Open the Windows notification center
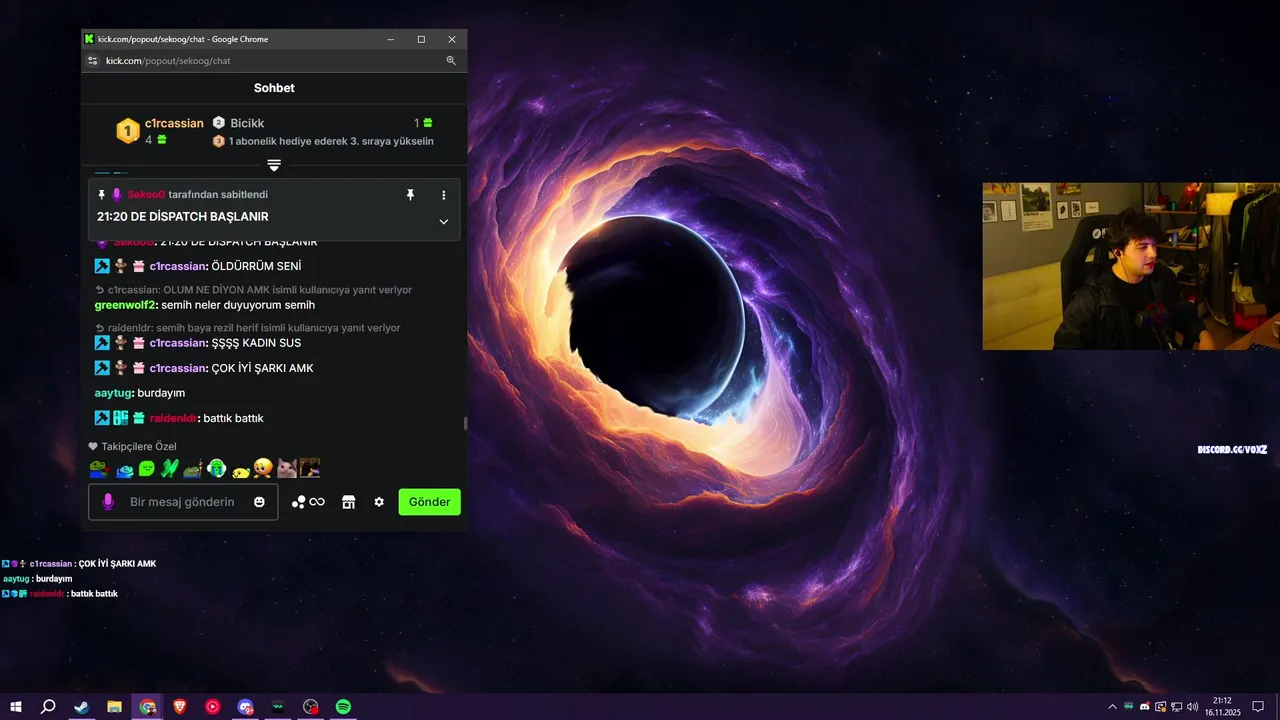The image size is (1280, 720). pos(1258,707)
